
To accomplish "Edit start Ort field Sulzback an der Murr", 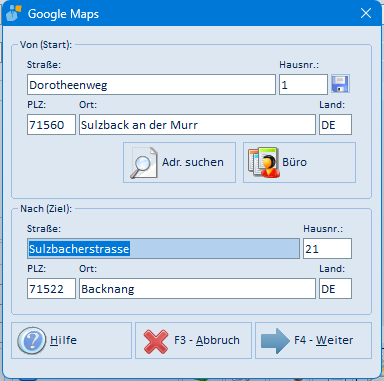I will pyautogui.click(x=197, y=125).
